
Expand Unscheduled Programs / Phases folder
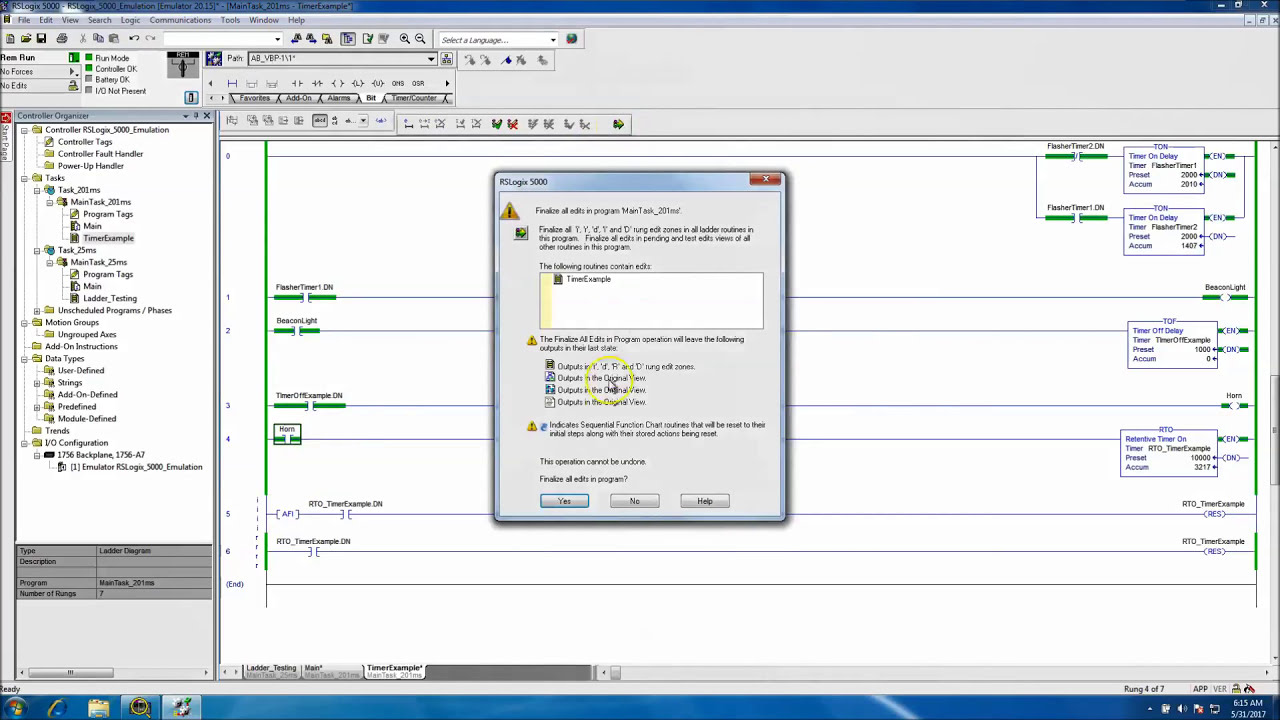click(36, 310)
